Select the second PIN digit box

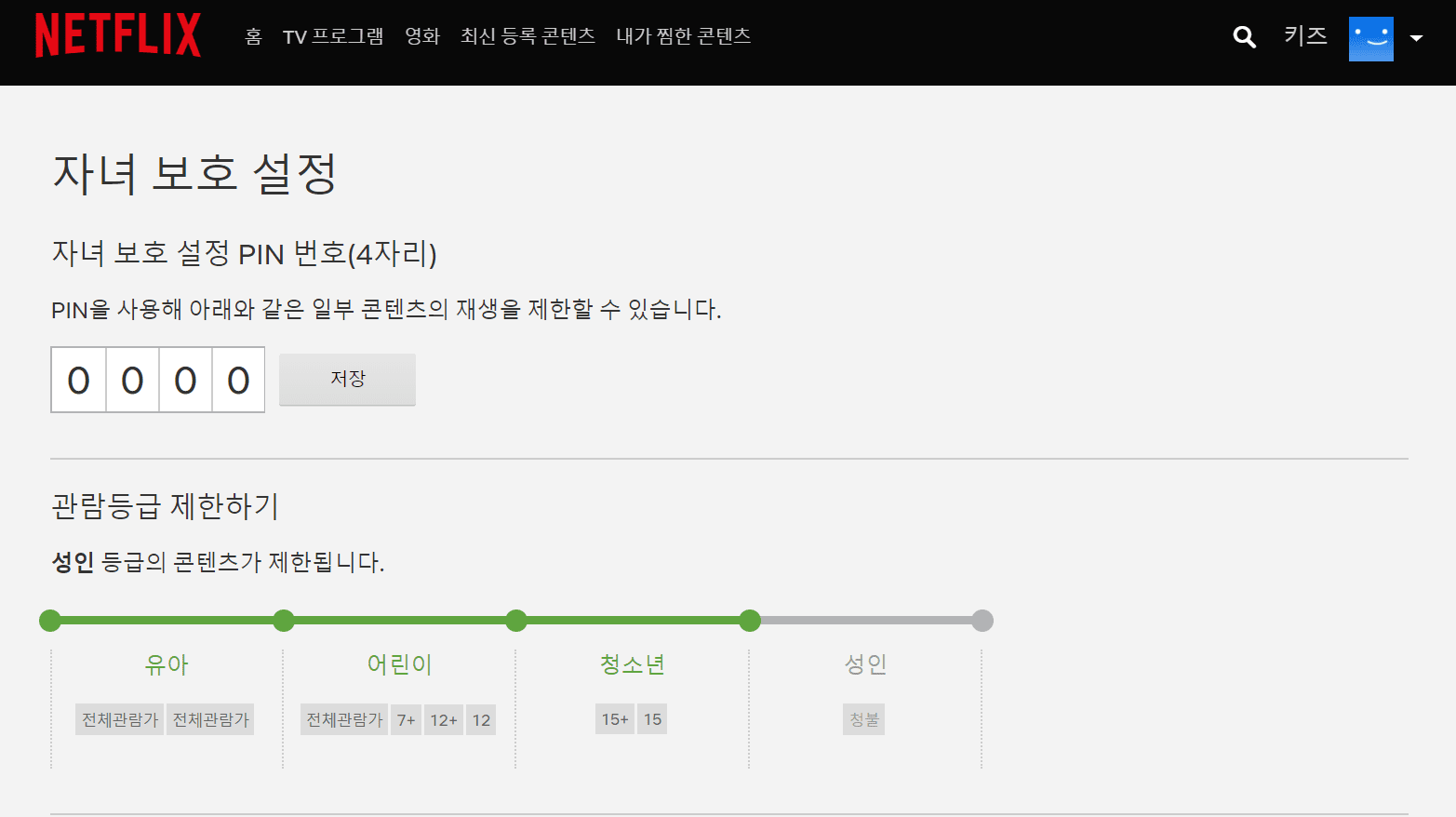click(x=132, y=380)
